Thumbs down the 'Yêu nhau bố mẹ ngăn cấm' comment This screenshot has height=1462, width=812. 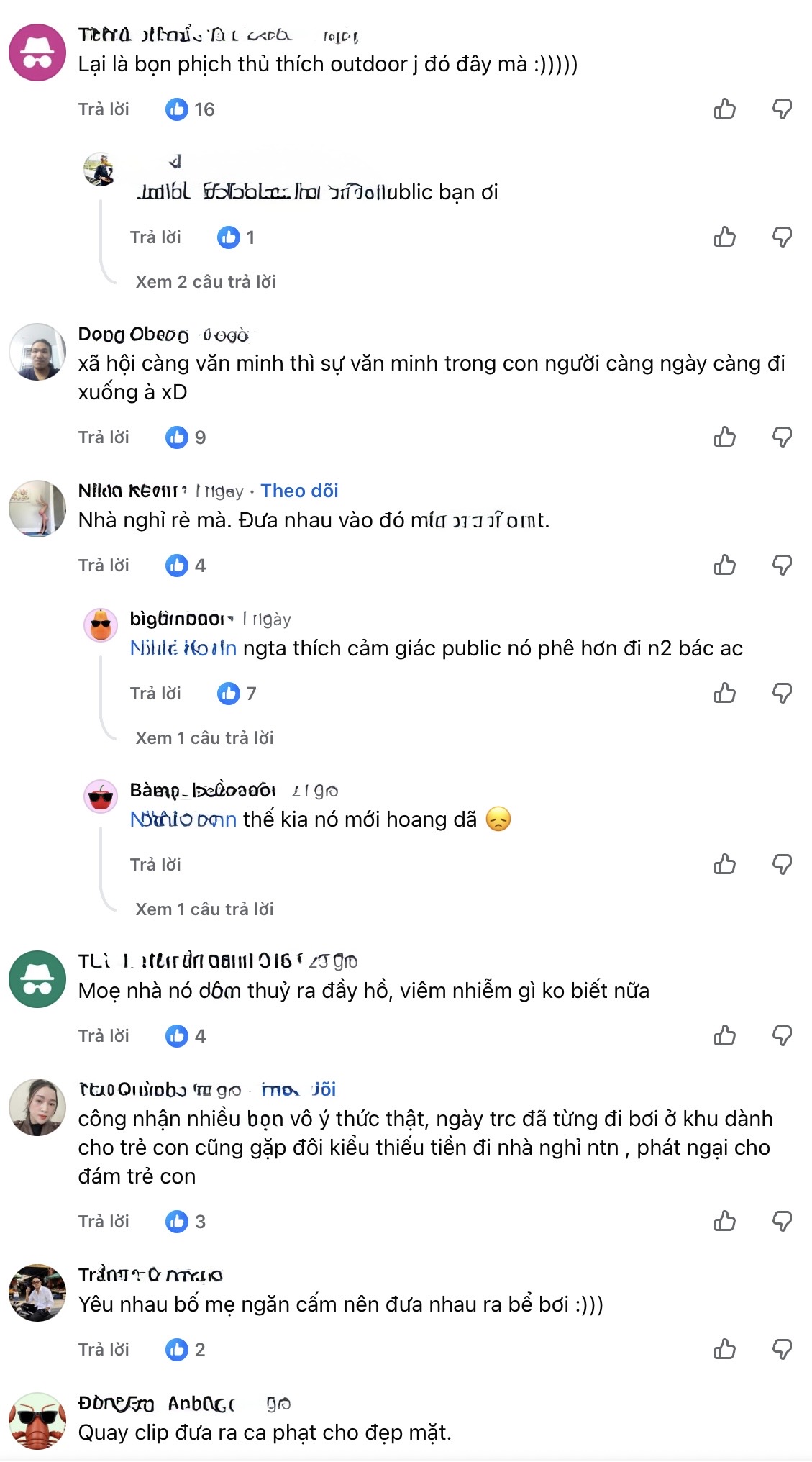782,1349
